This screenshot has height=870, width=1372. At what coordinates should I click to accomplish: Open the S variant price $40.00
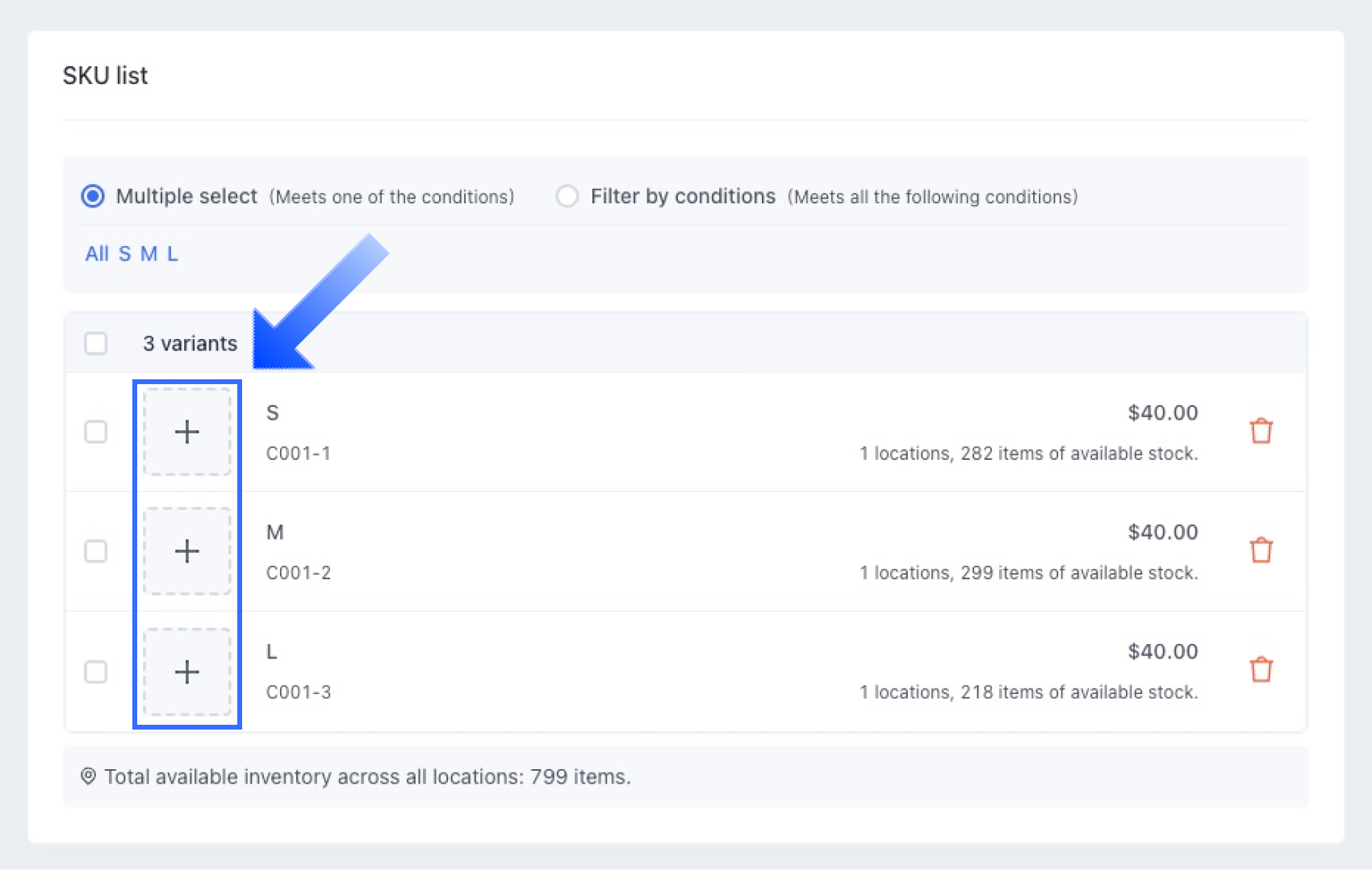1163,413
